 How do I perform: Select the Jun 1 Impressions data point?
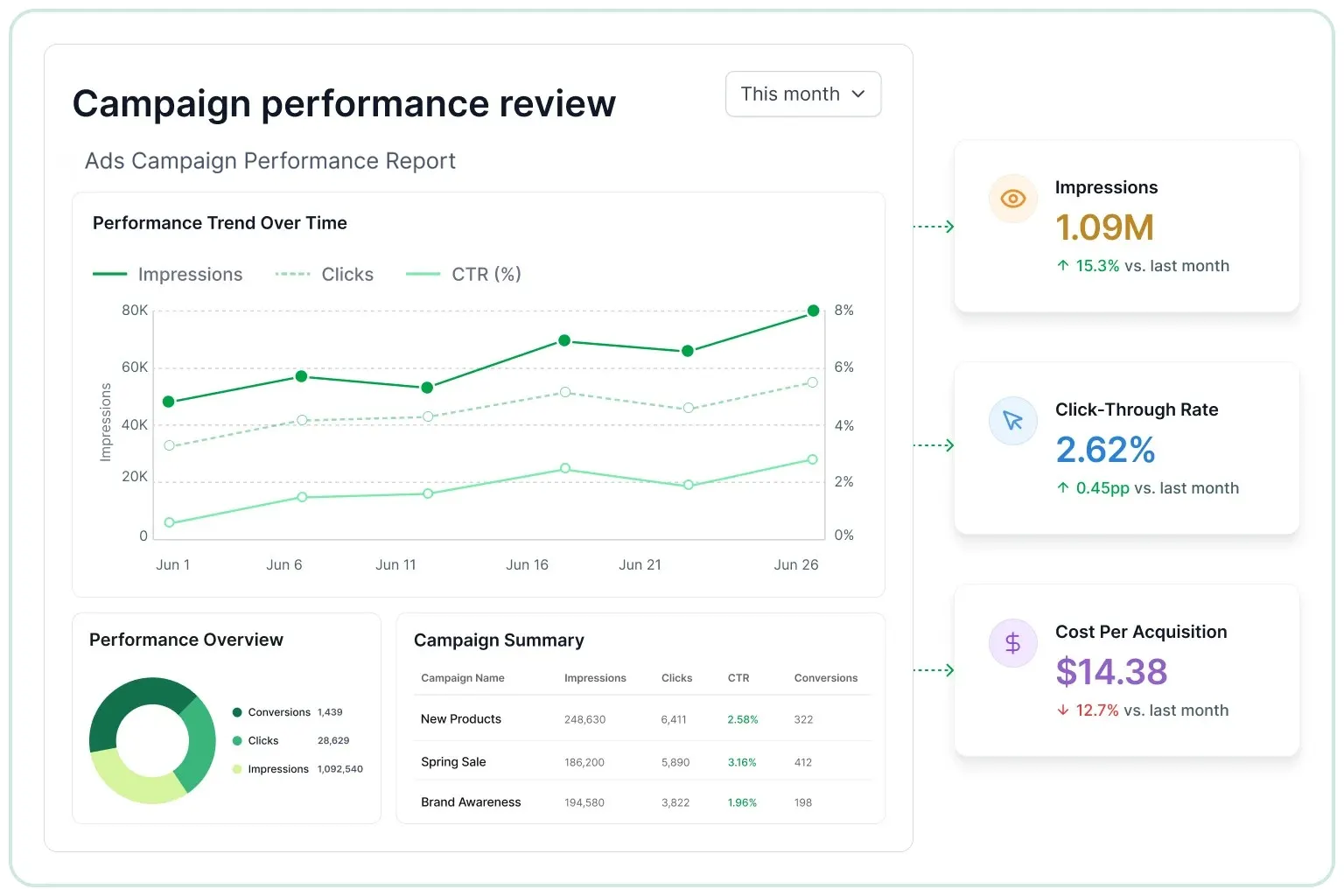pos(169,402)
